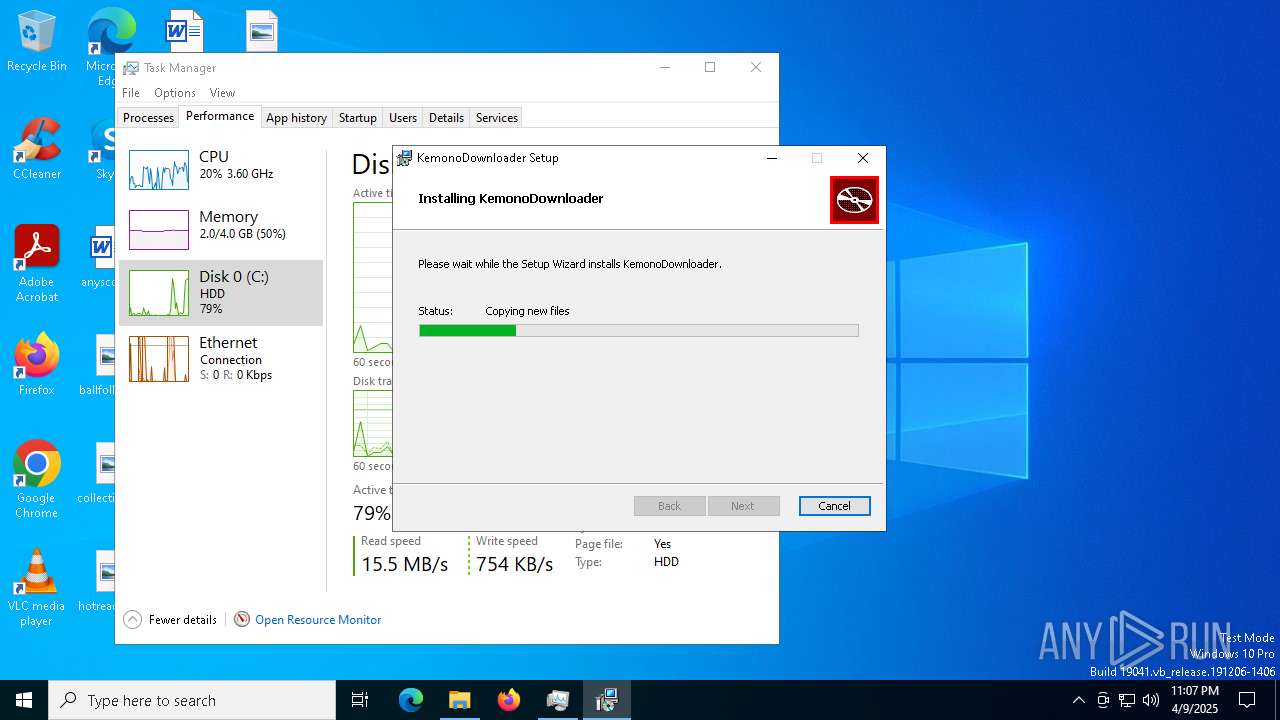Show hidden system tray icons
This screenshot has height=720, width=1280.
1078,700
